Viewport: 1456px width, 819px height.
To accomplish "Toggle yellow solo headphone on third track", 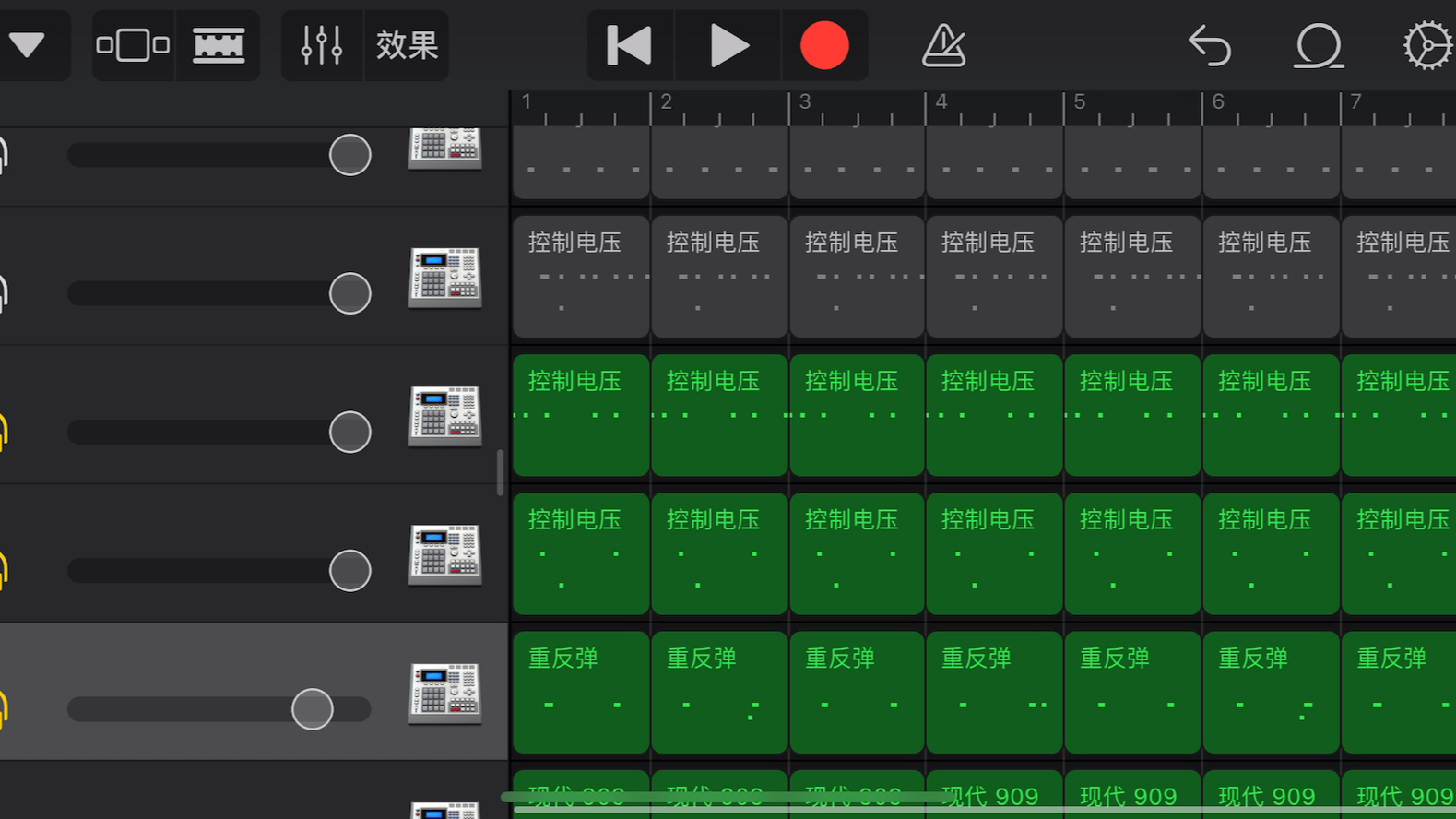I will (x=4, y=431).
